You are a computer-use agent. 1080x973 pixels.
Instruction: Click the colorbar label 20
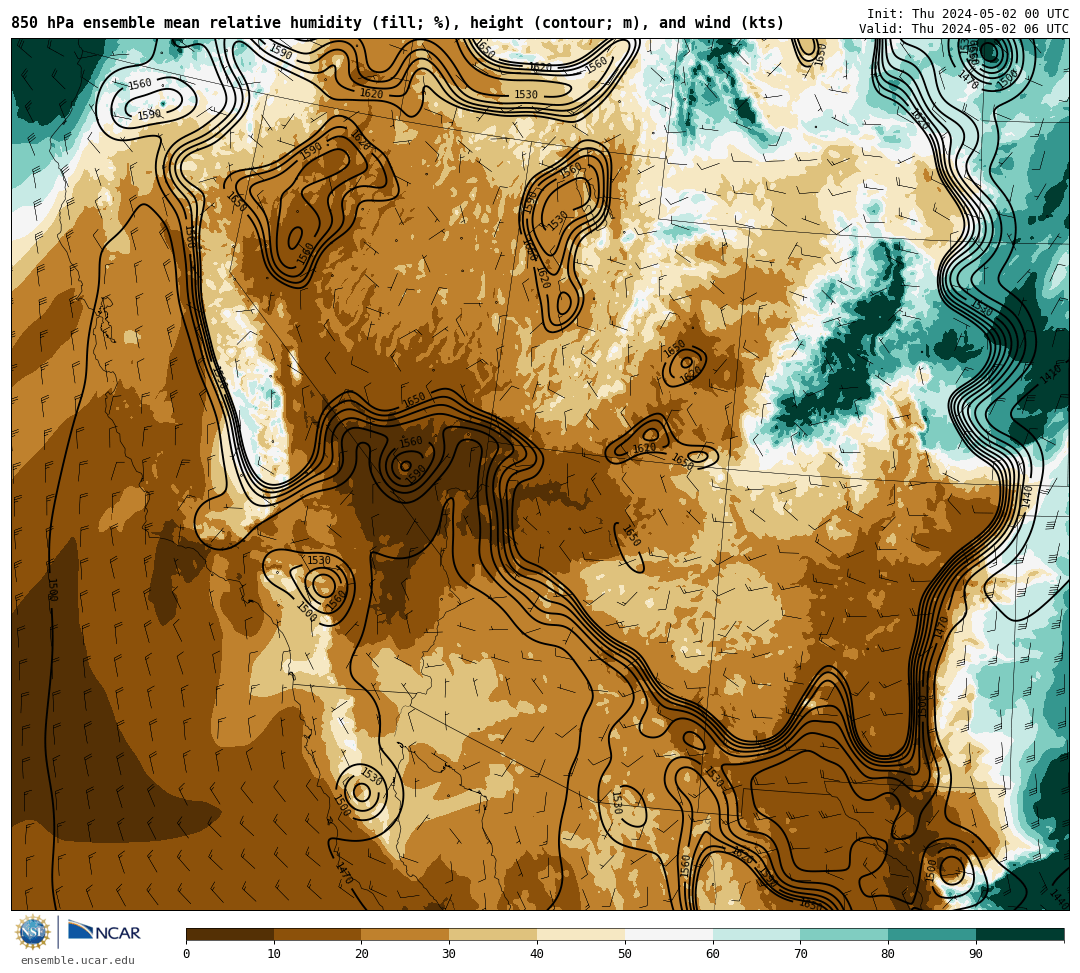362,954
